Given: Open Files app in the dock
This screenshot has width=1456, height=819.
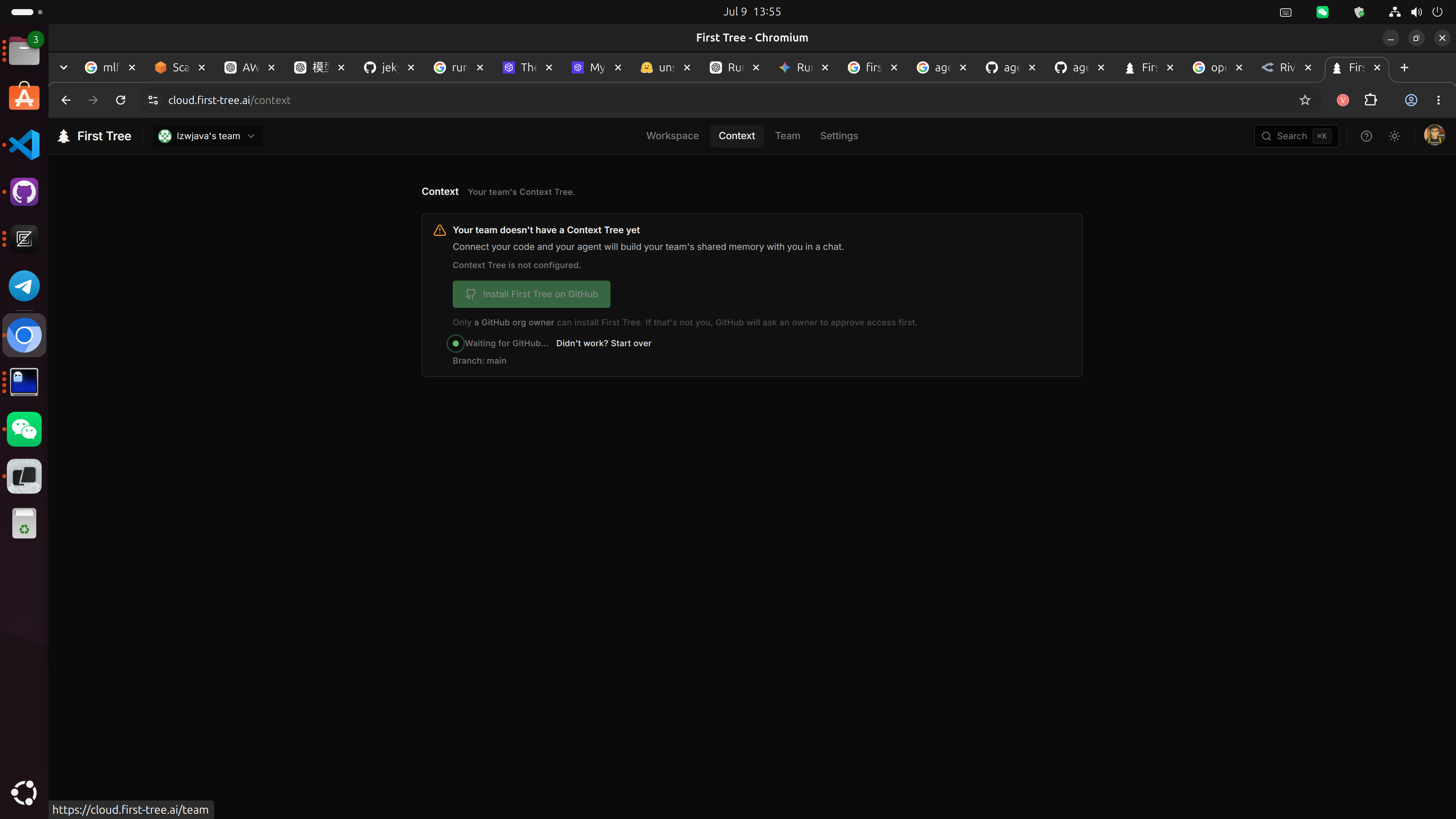Looking at the screenshot, I should (24, 50).
